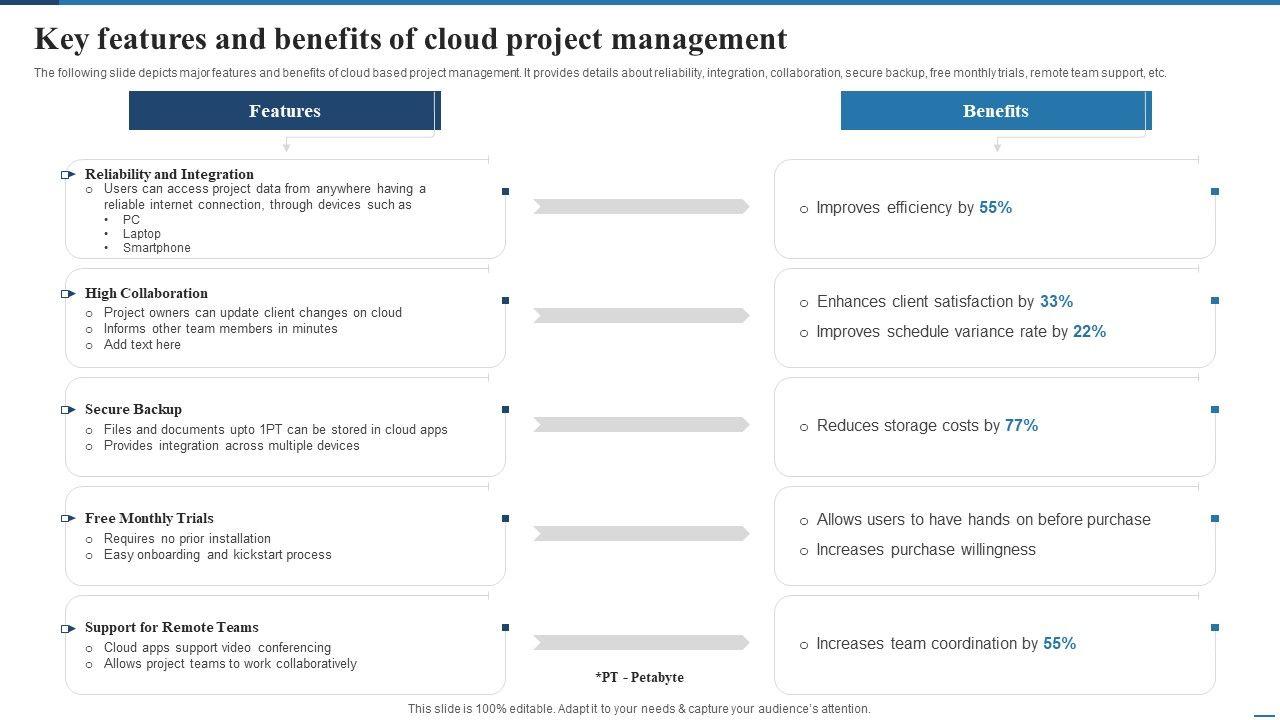The image size is (1280, 720).
Task: Click the gray arrow next to High Collaboration
Action: pos(641,316)
